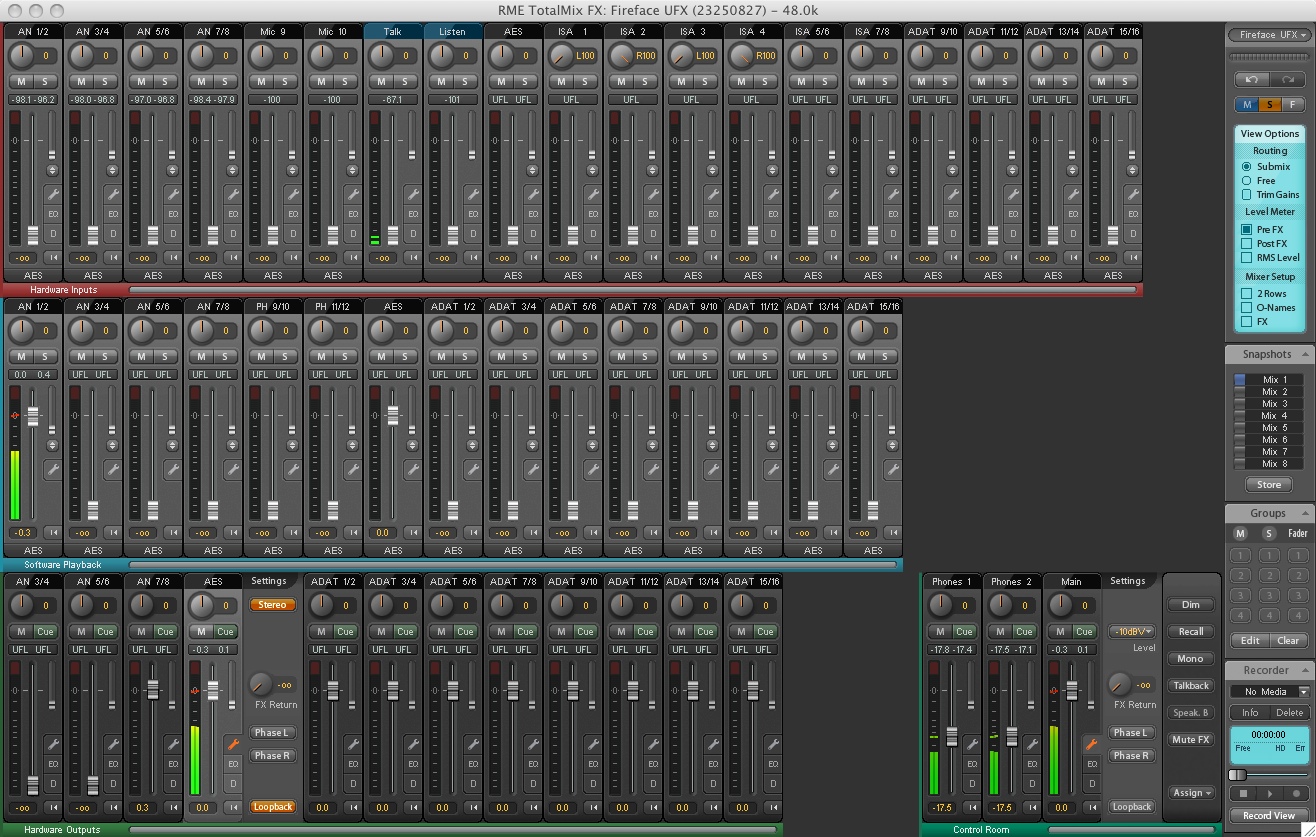Click the Record View button
The image size is (1316, 837).
1269,816
